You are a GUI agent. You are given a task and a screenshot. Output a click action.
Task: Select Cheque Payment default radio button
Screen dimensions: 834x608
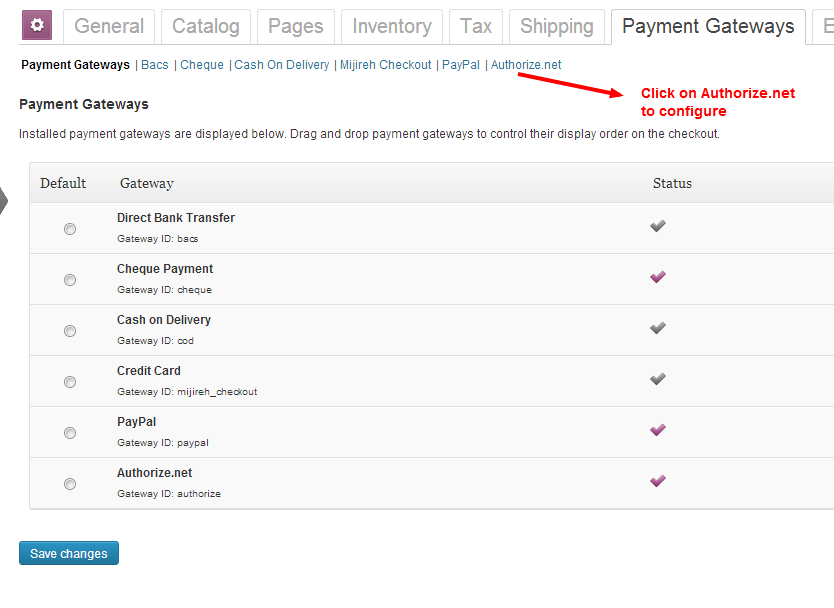70,280
